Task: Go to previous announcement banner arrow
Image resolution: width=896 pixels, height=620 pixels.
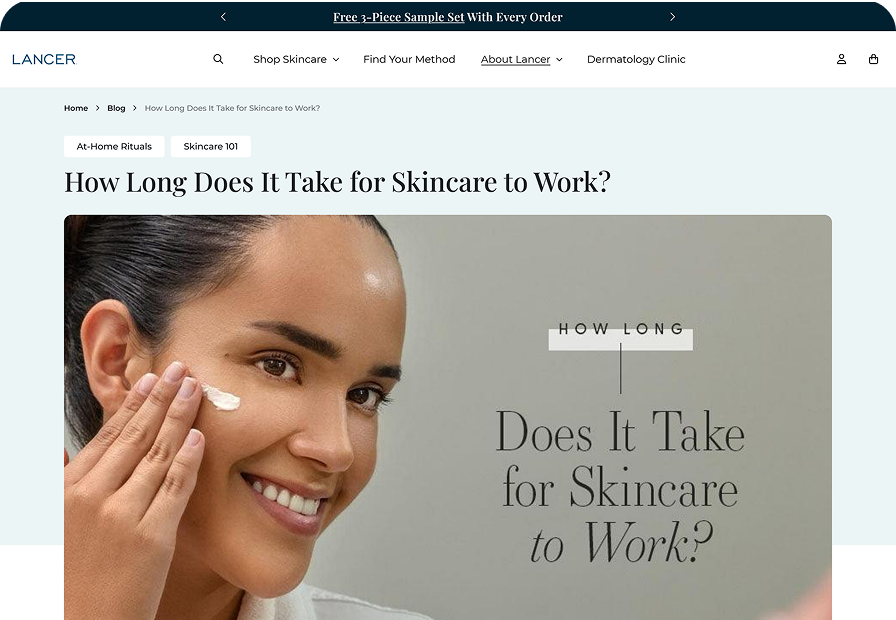Action: tap(223, 17)
